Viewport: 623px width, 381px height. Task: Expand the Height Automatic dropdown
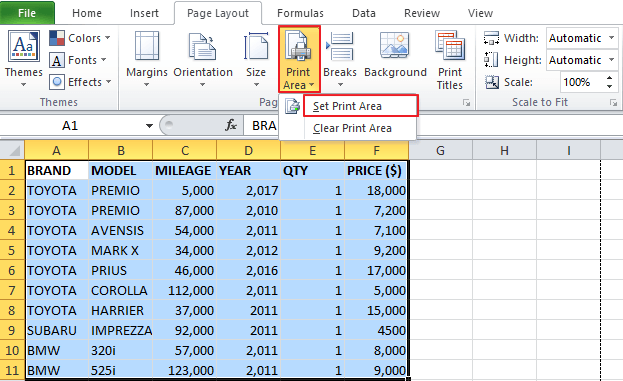pos(611,60)
